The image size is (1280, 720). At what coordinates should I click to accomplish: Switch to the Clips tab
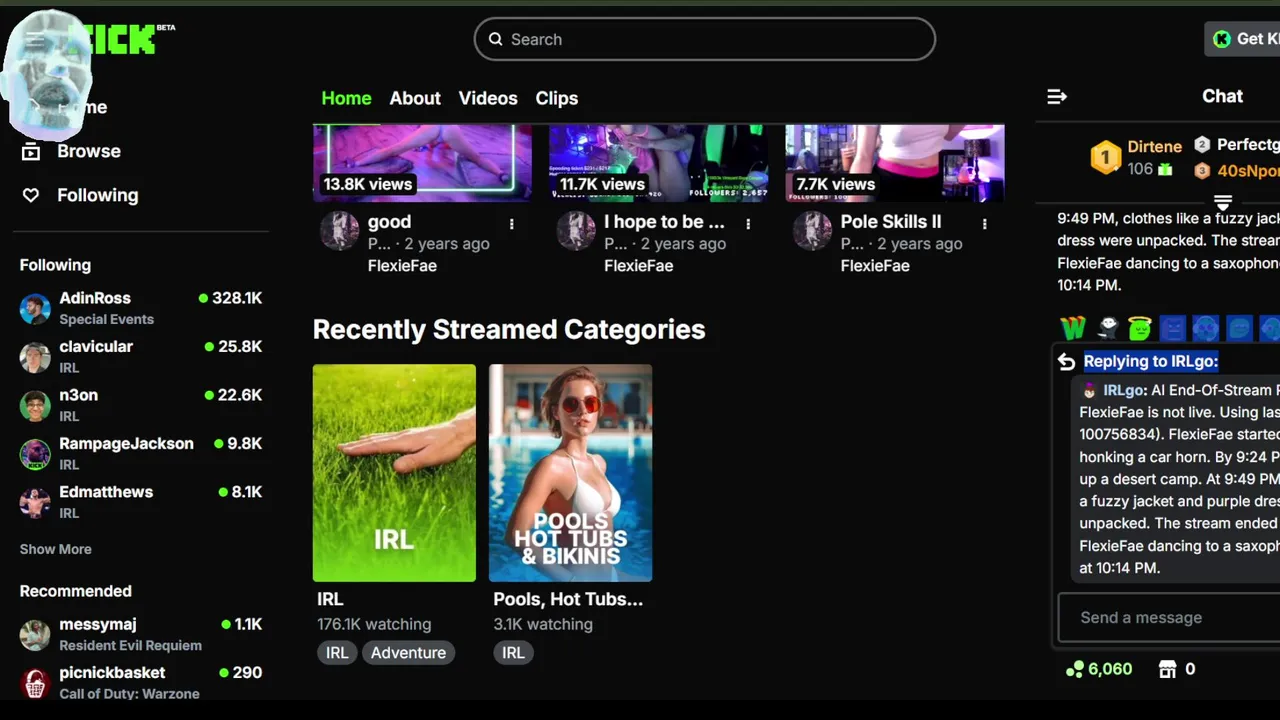click(557, 98)
